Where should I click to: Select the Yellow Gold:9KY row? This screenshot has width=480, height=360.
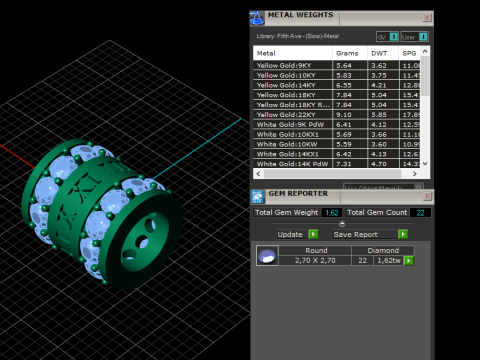[x=336, y=65]
